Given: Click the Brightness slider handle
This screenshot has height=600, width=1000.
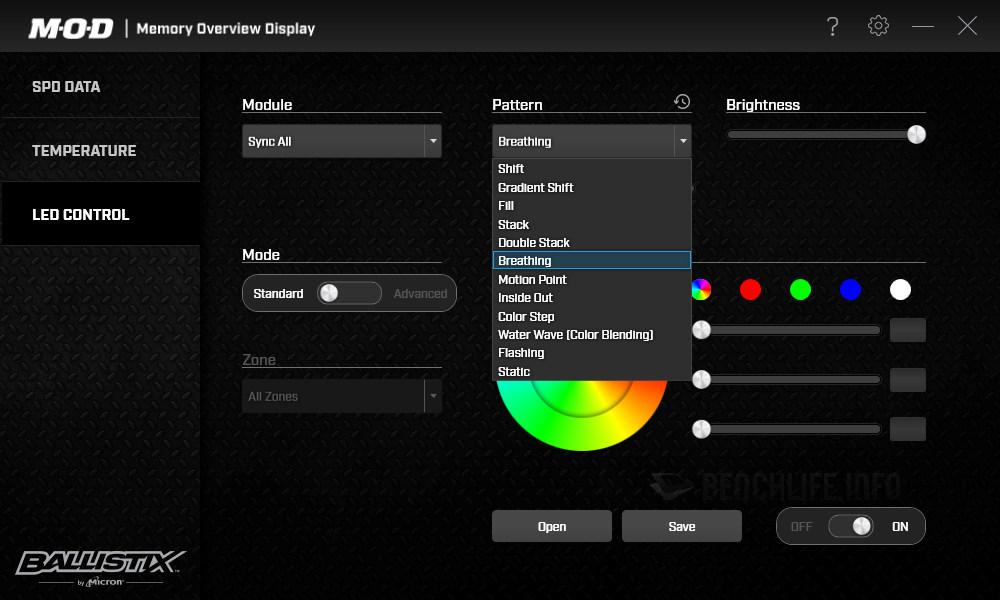Looking at the screenshot, I should pyautogui.click(x=916, y=135).
